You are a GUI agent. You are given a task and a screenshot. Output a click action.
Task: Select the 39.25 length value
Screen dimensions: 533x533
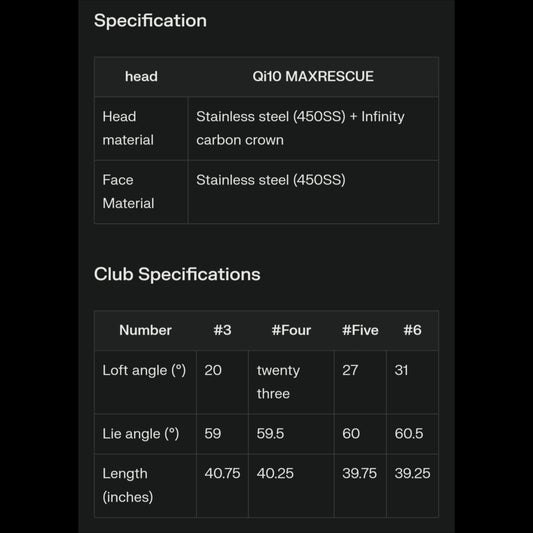(412, 473)
